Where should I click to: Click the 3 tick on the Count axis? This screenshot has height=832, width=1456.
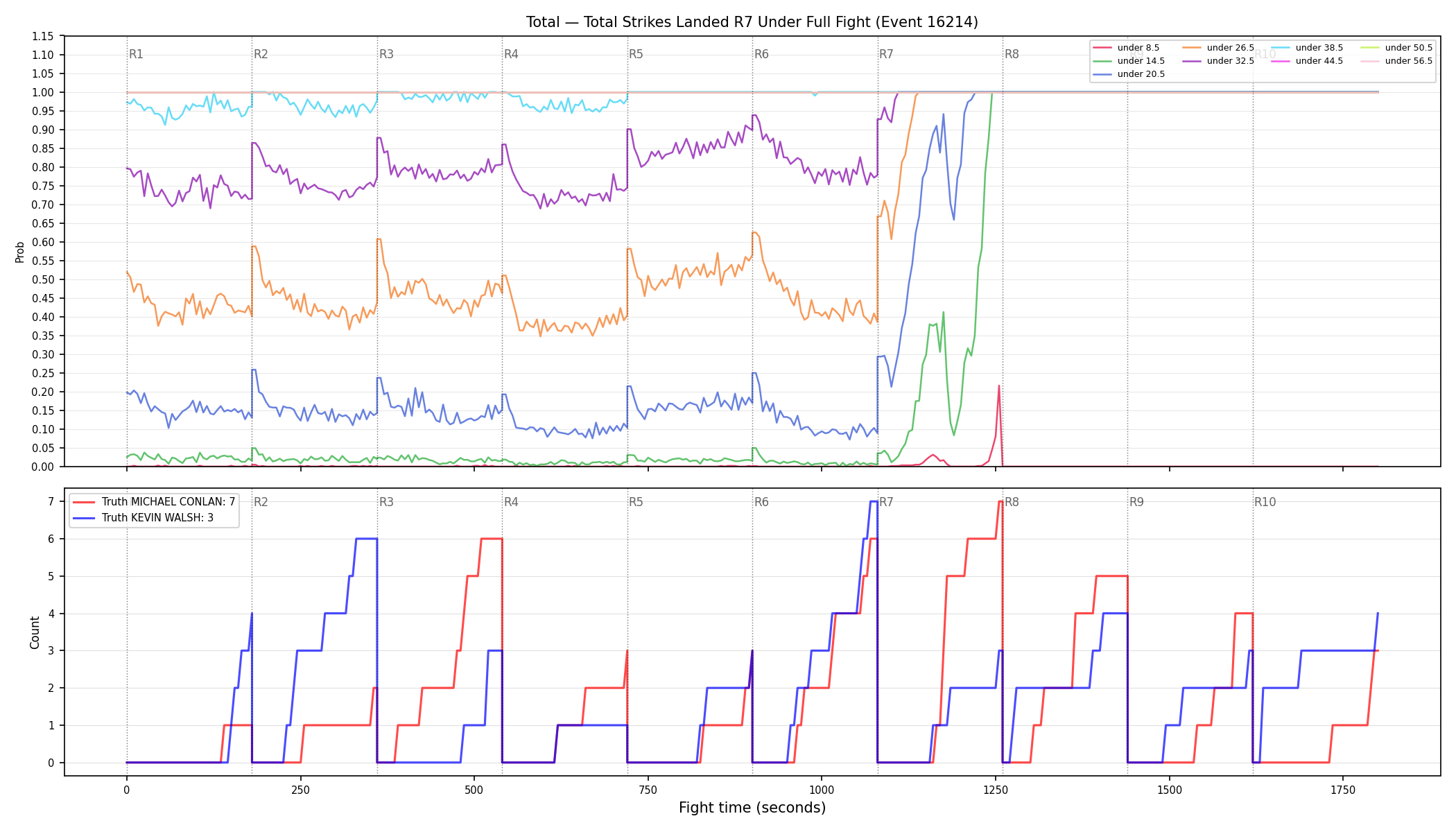click(51, 650)
